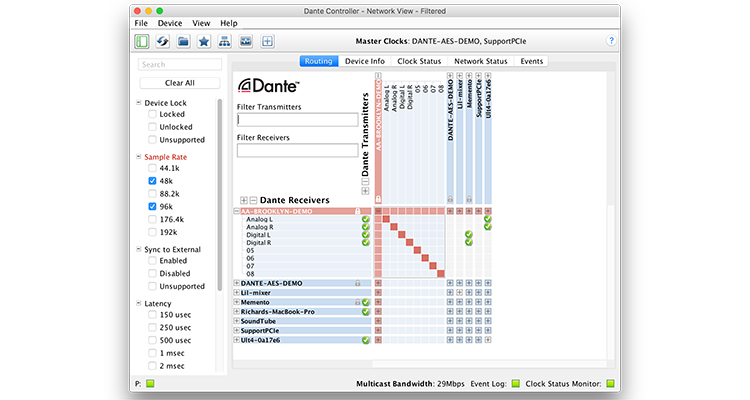The image size is (750, 400).
Task: Select the Routing tab
Action: tap(319, 61)
